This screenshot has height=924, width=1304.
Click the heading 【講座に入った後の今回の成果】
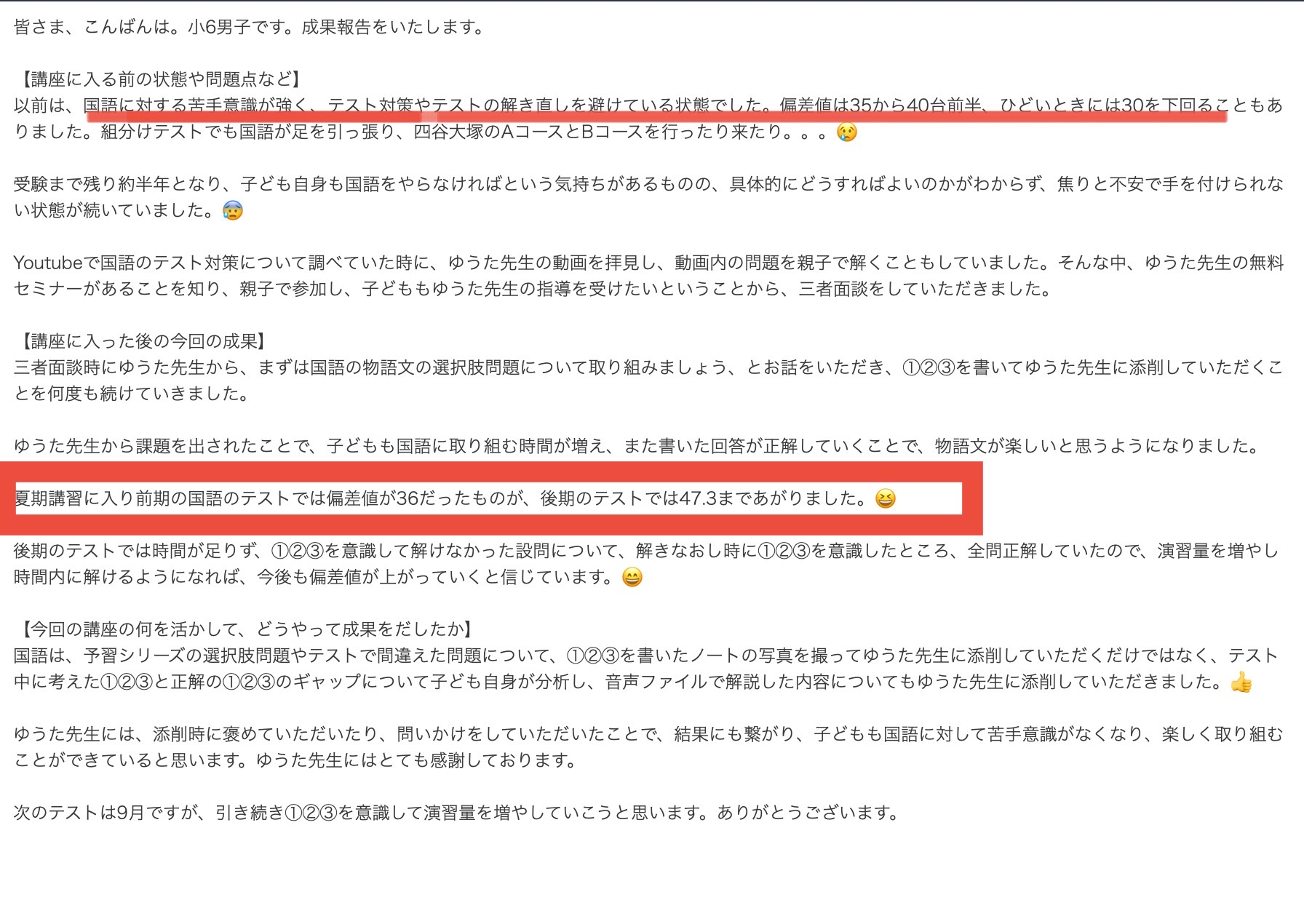pos(140,341)
